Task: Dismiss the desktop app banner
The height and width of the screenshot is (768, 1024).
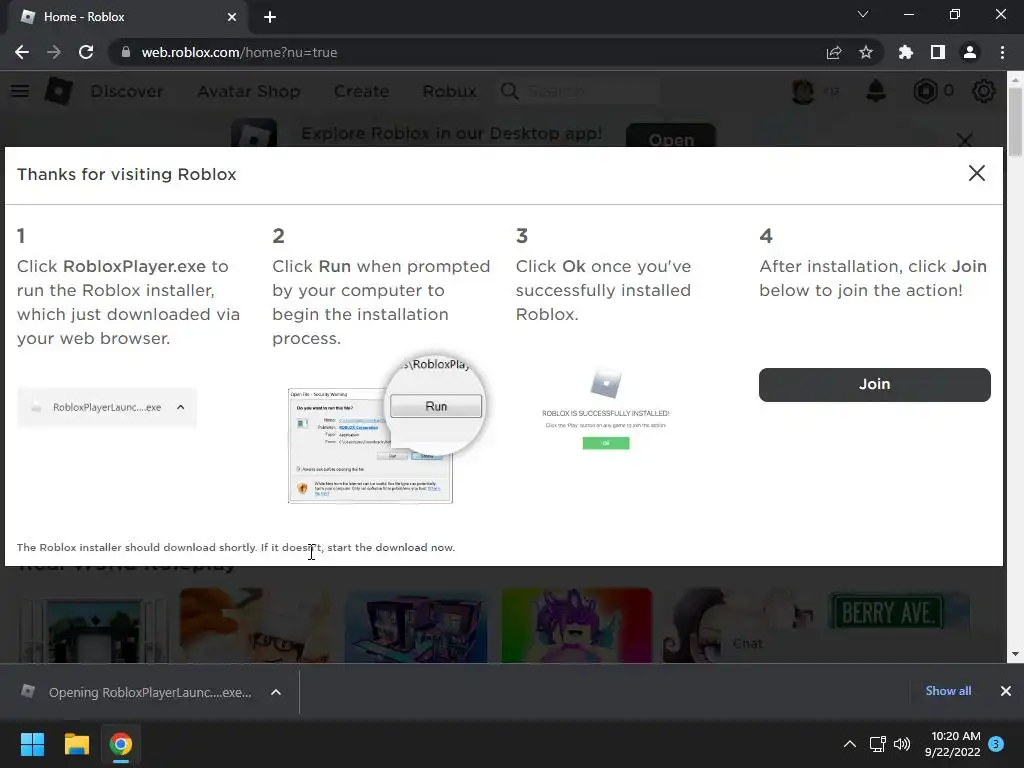Action: 965,138
